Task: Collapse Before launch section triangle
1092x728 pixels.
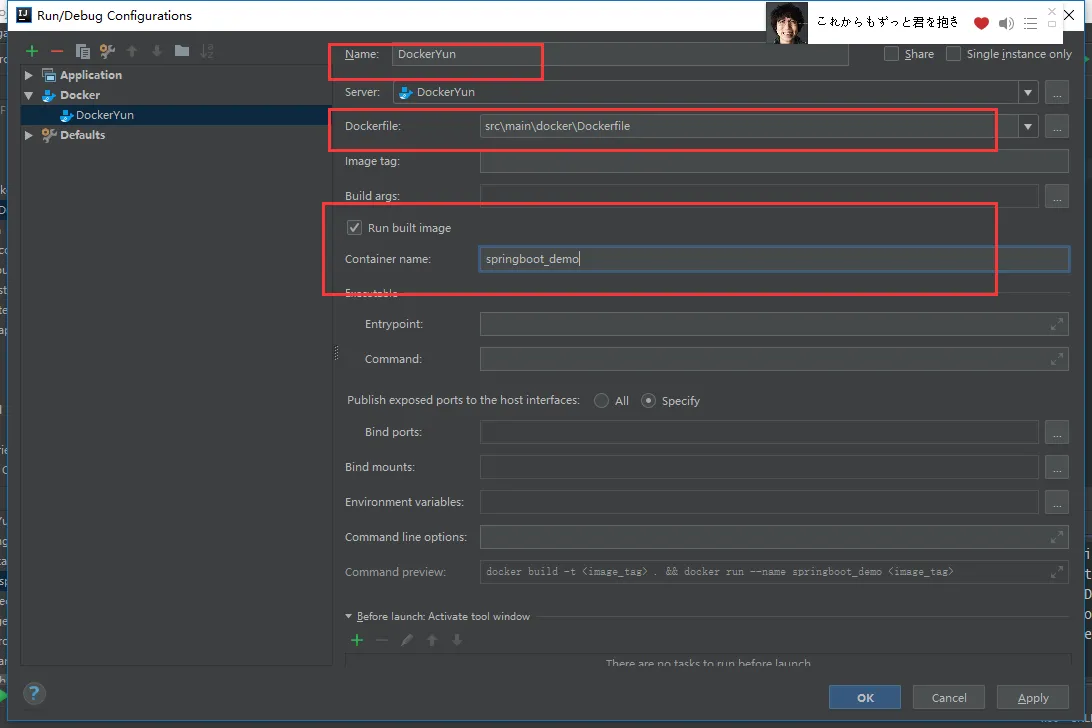Action: pyautogui.click(x=349, y=617)
